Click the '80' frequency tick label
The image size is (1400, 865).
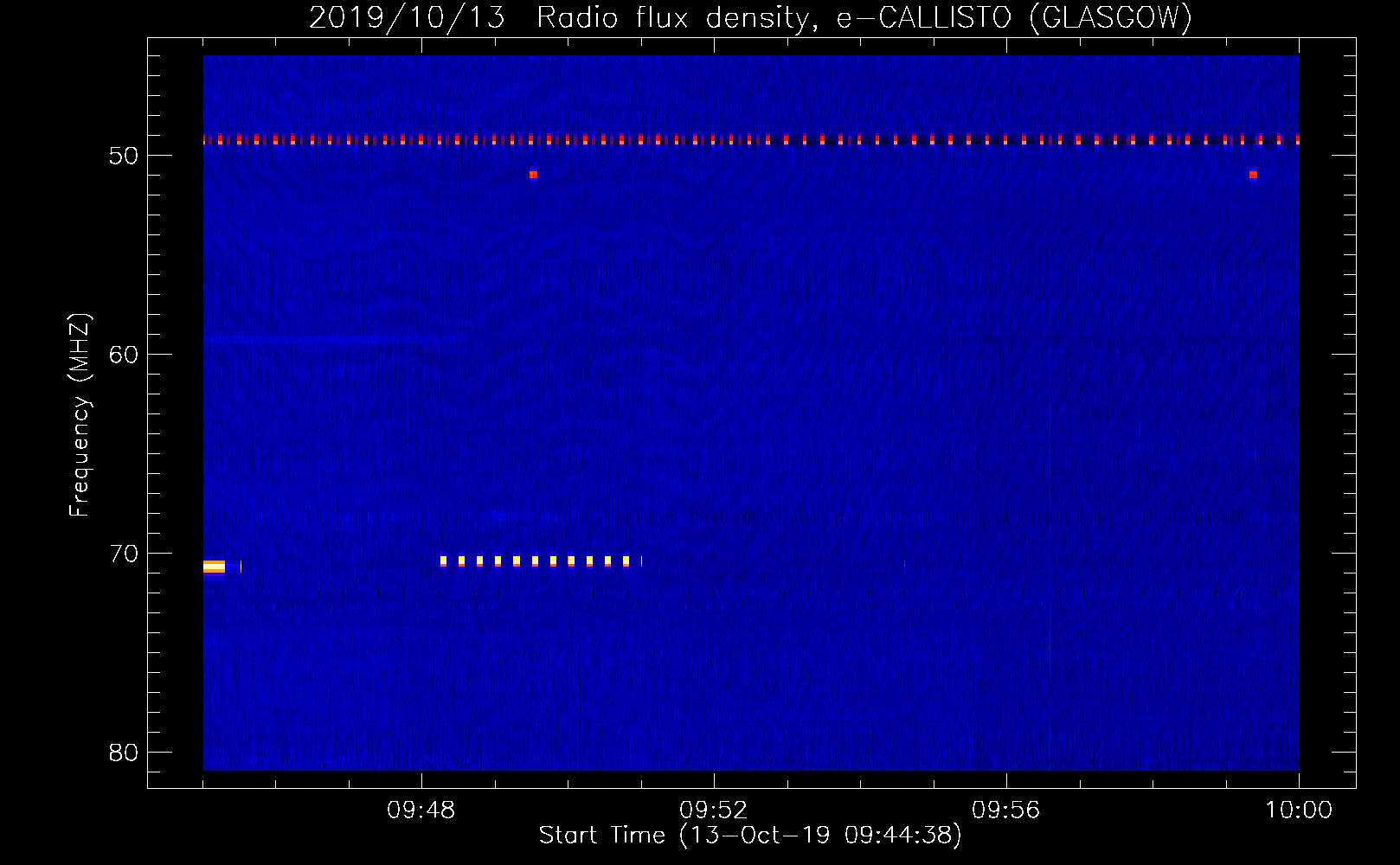pyautogui.click(x=124, y=753)
